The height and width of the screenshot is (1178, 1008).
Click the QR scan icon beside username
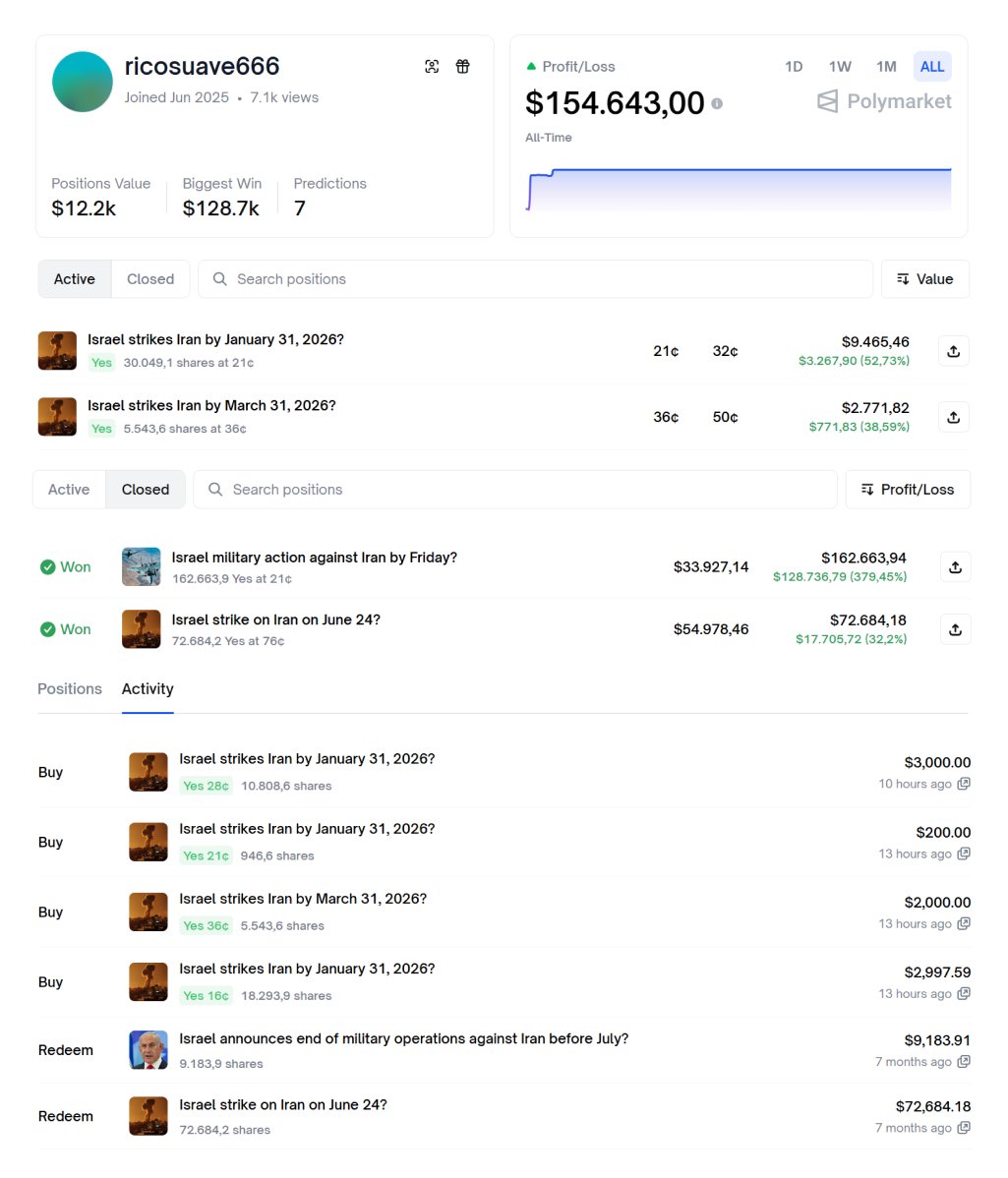click(432, 66)
